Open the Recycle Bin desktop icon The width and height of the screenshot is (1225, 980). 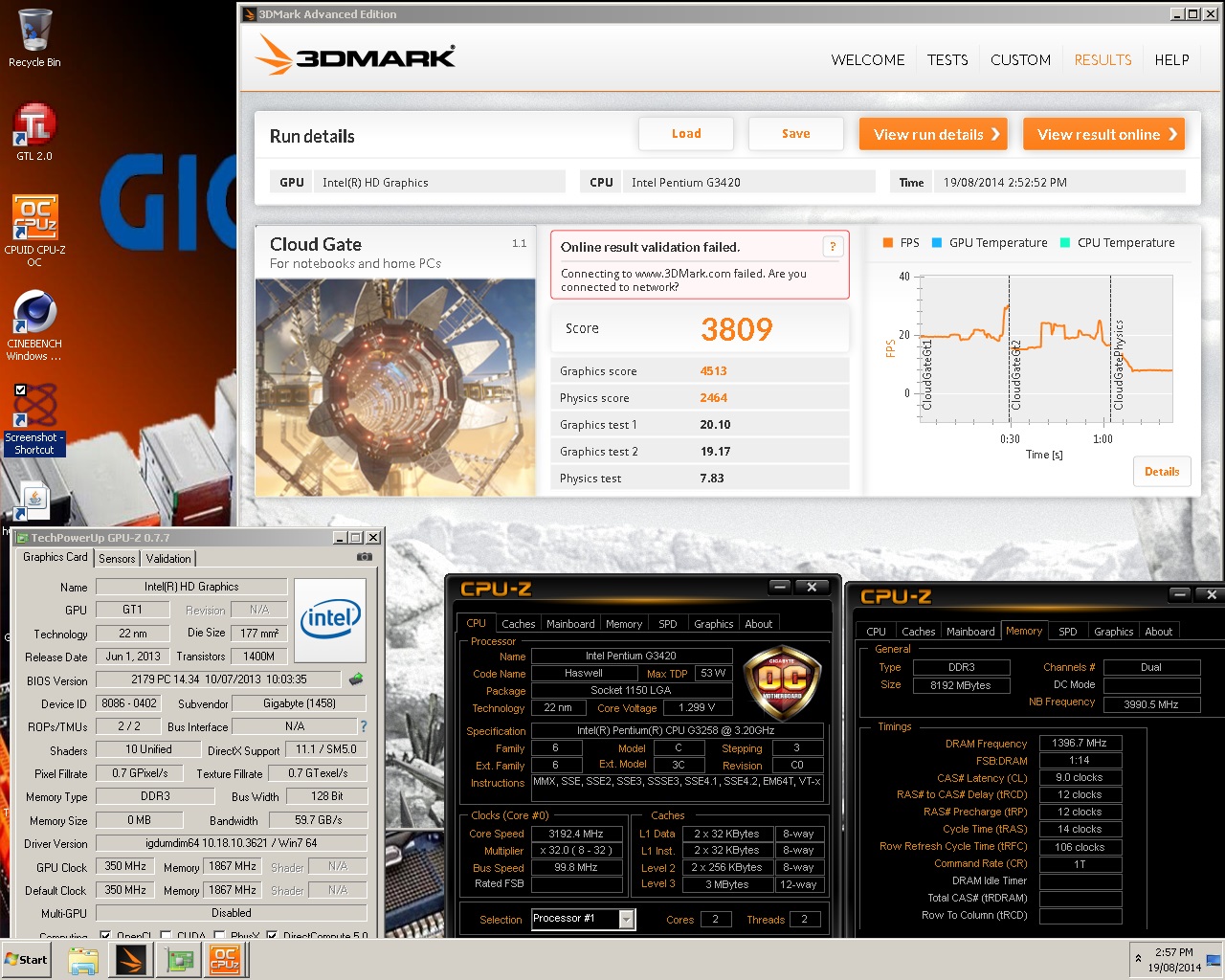pyautogui.click(x=34, y=38)
